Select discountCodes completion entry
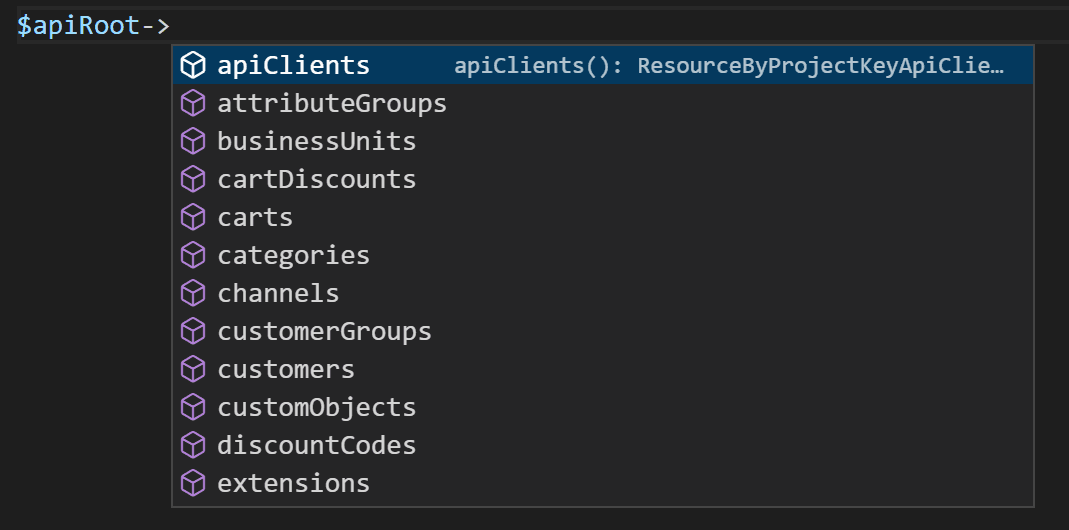Screen dimensions: 1069x530 coord(316,446)
